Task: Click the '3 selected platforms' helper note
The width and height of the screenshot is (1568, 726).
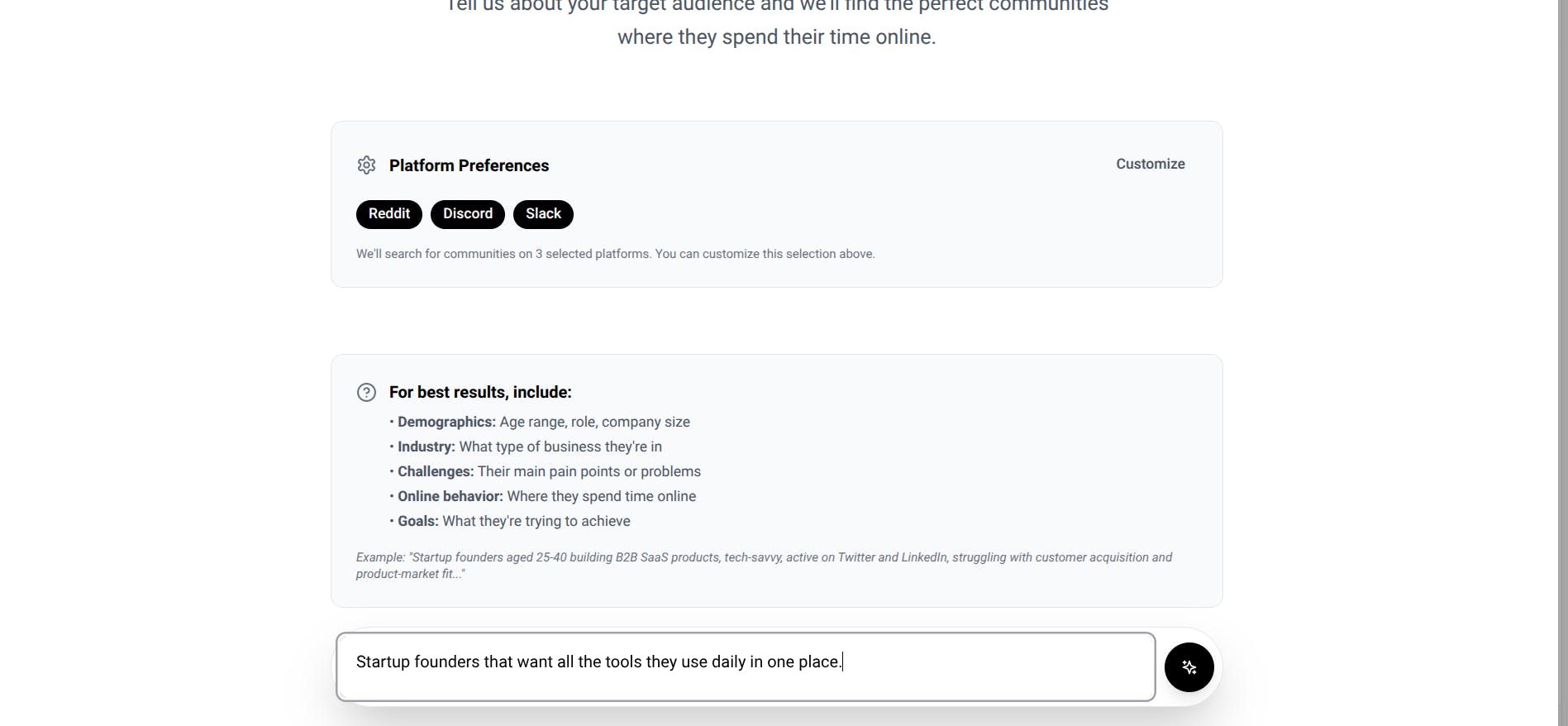Action: (615, 254)
